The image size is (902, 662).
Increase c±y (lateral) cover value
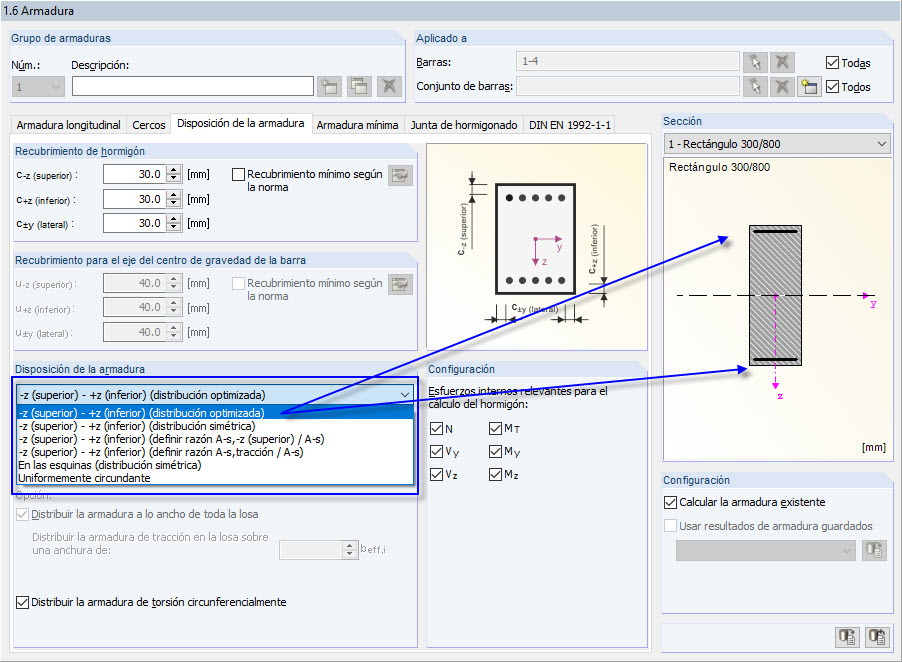coord(174,219)
